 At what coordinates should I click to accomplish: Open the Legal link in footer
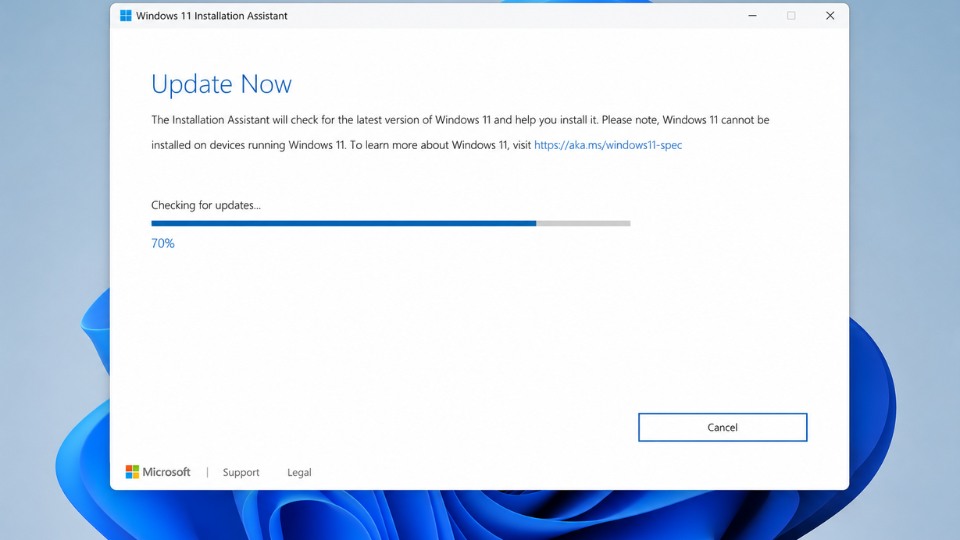(299, 472)
